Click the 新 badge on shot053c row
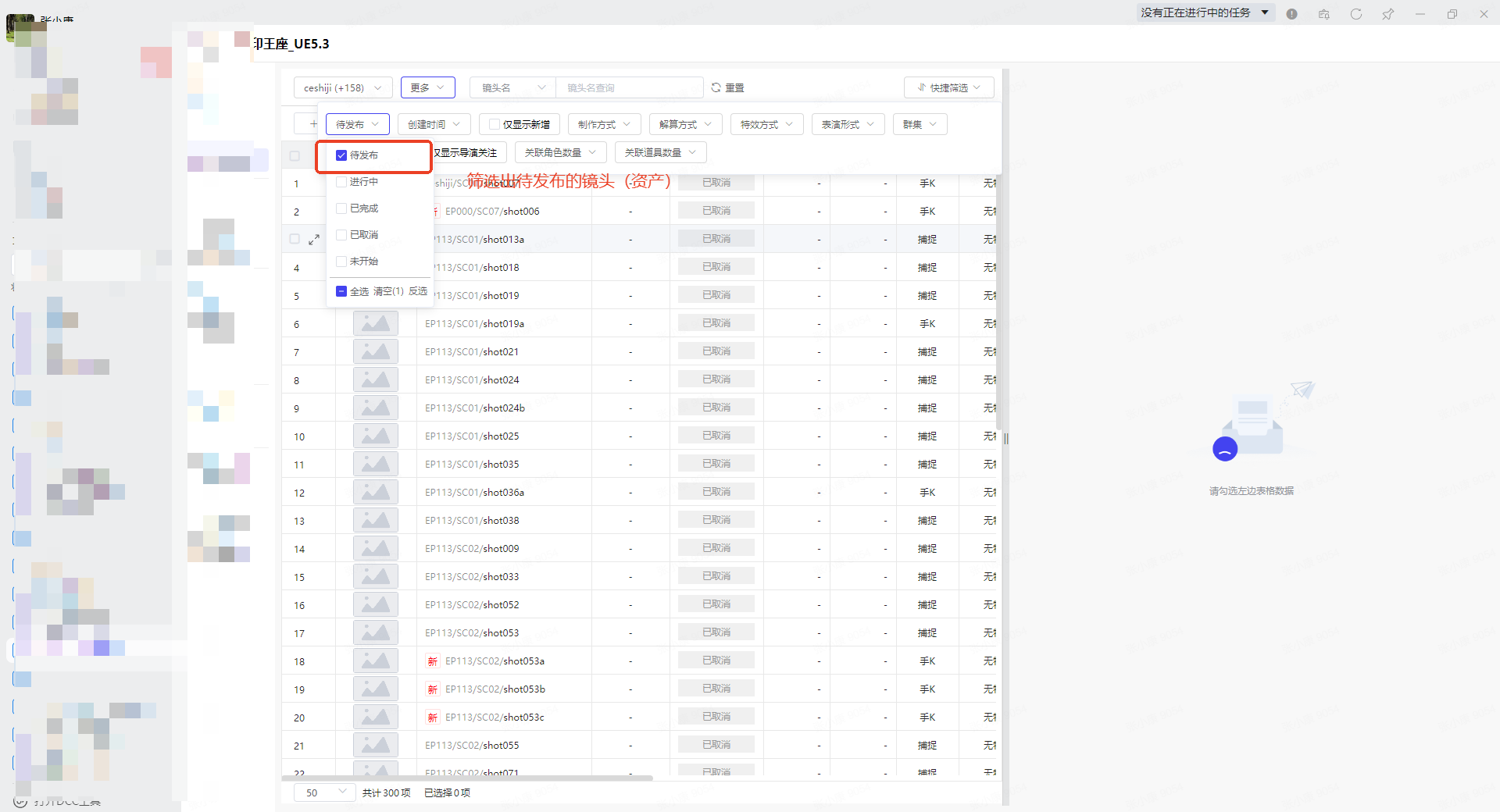Viewport: 1500px width, 812px height. pyautogui.click(x=432, y=718)
